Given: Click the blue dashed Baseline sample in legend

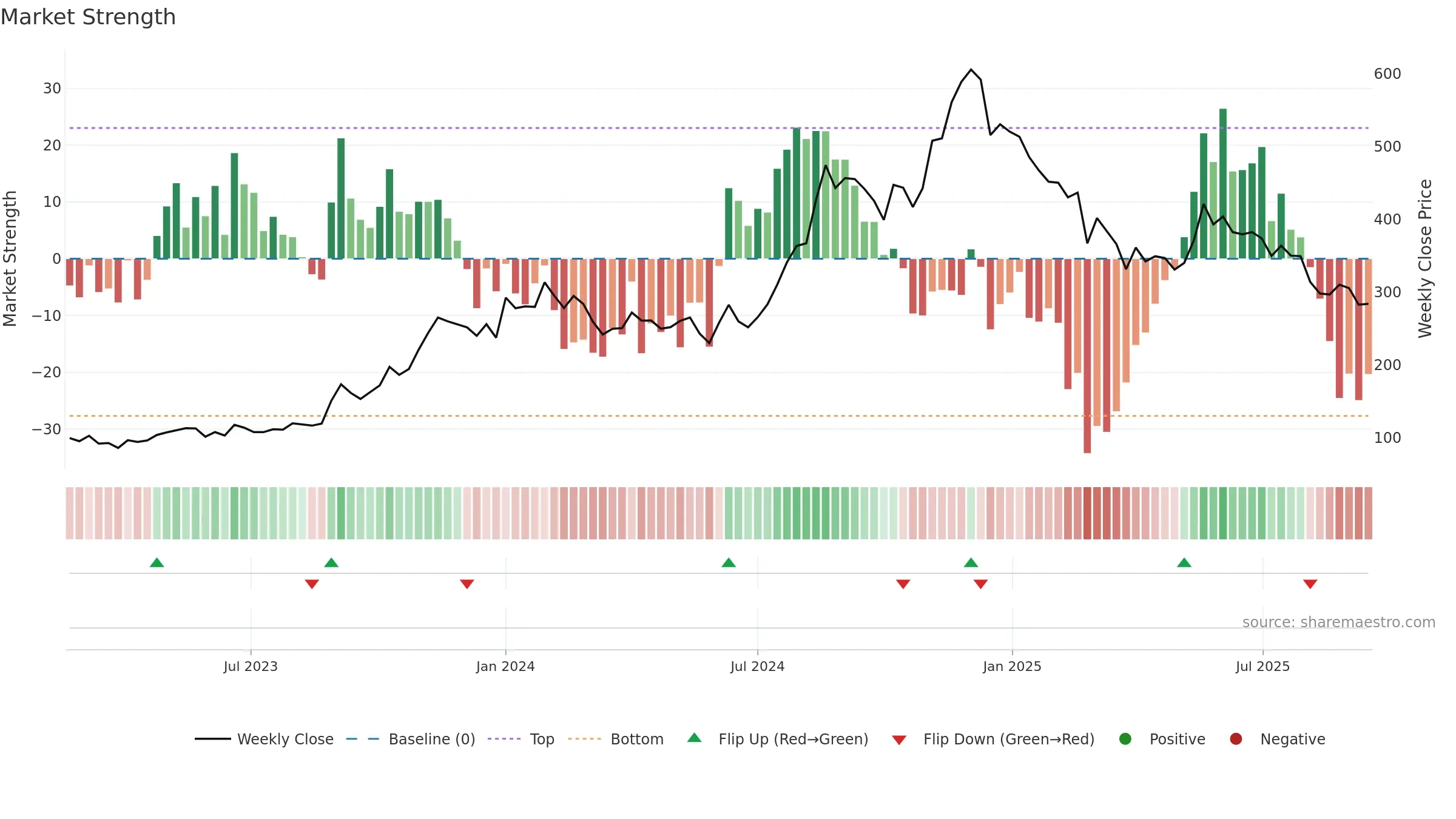Looking at the screenshot, I should (362, 739).
